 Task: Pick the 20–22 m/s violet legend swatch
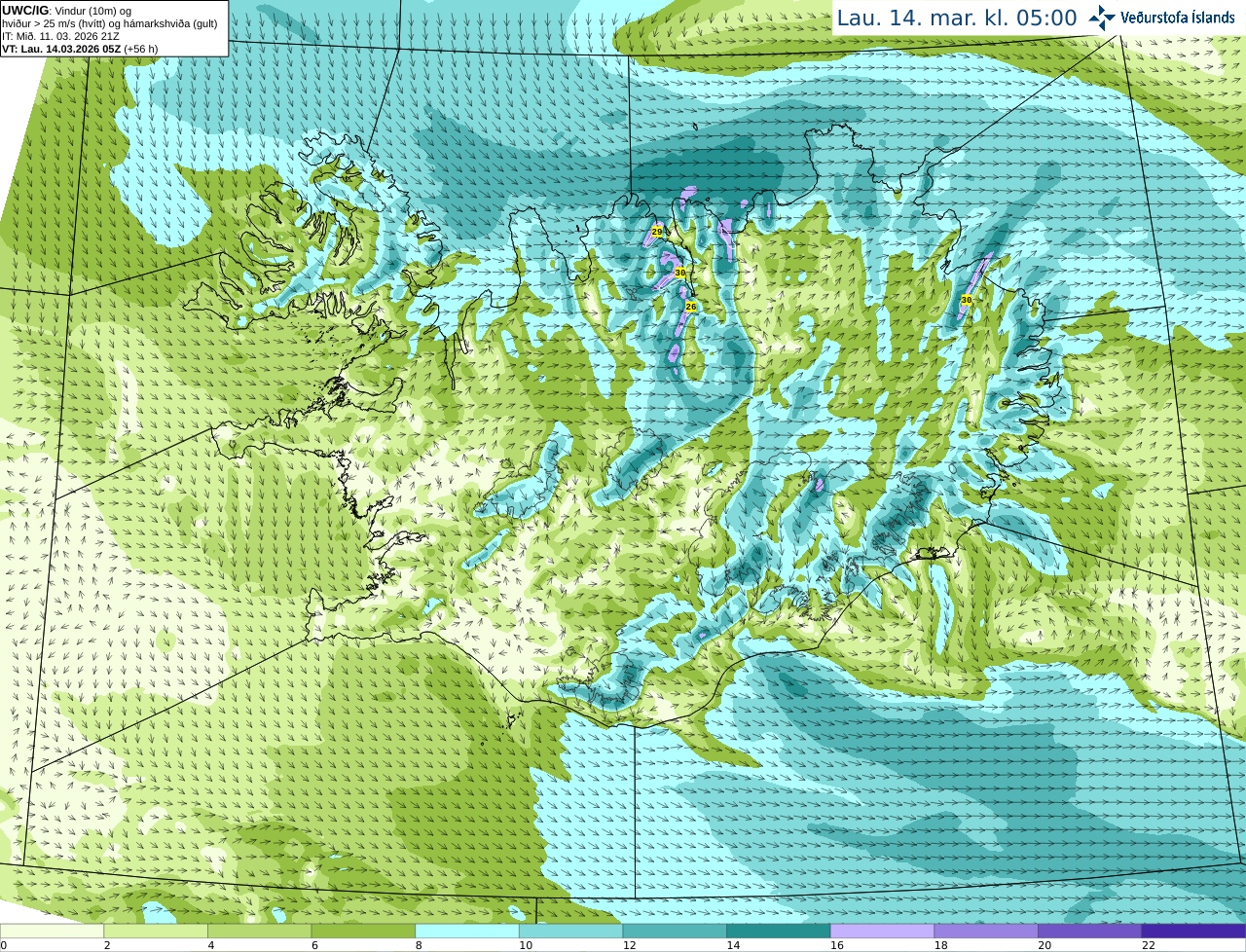pos(1090,932)
